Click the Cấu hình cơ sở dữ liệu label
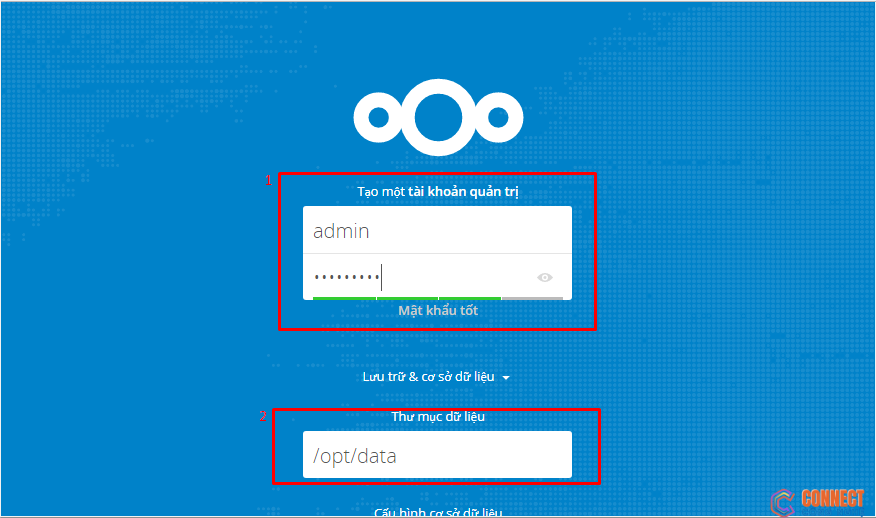Screen dimensions: 876x518 point(438,512)
